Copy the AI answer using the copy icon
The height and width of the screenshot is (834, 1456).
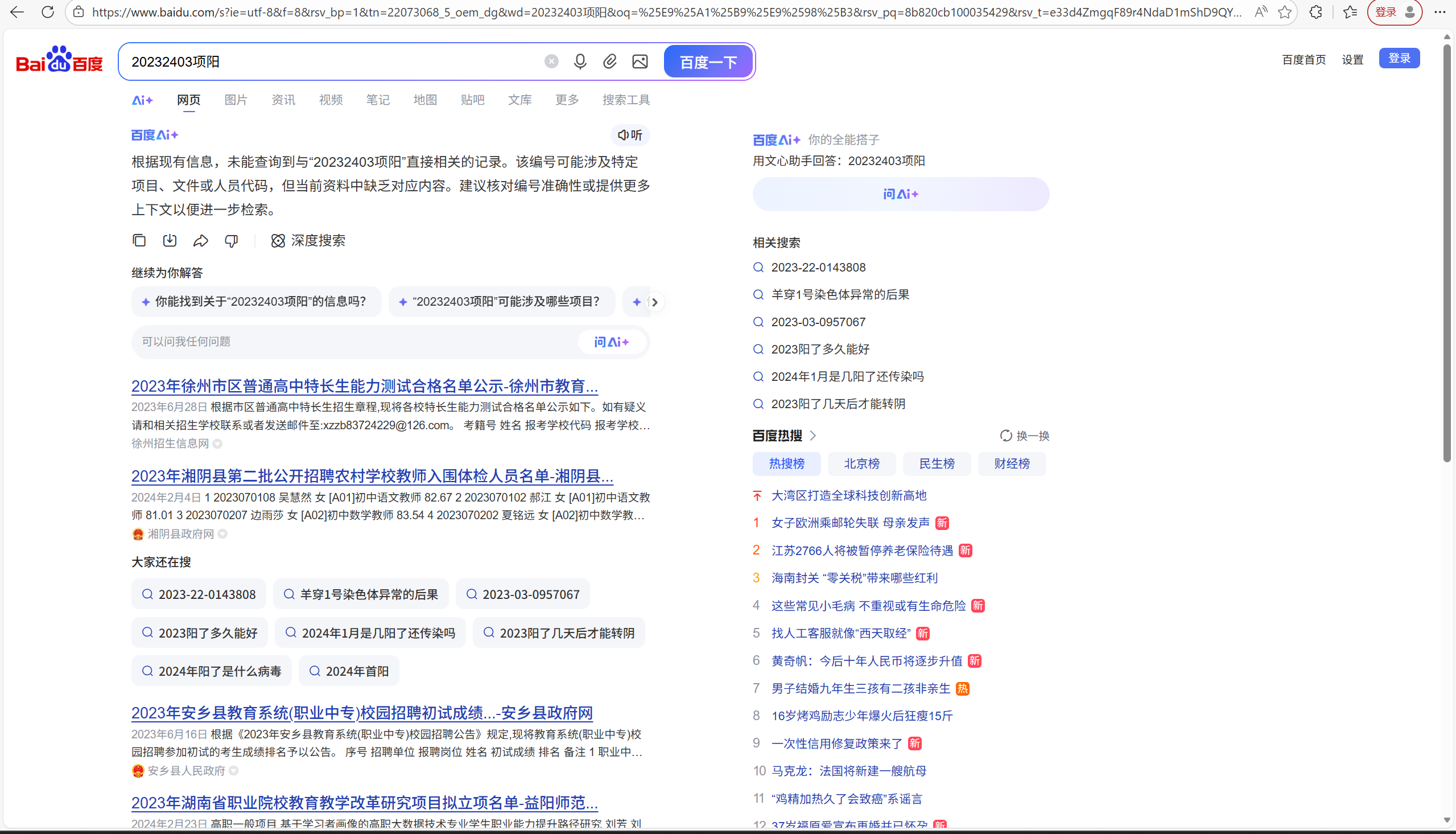tap(138, 240)
